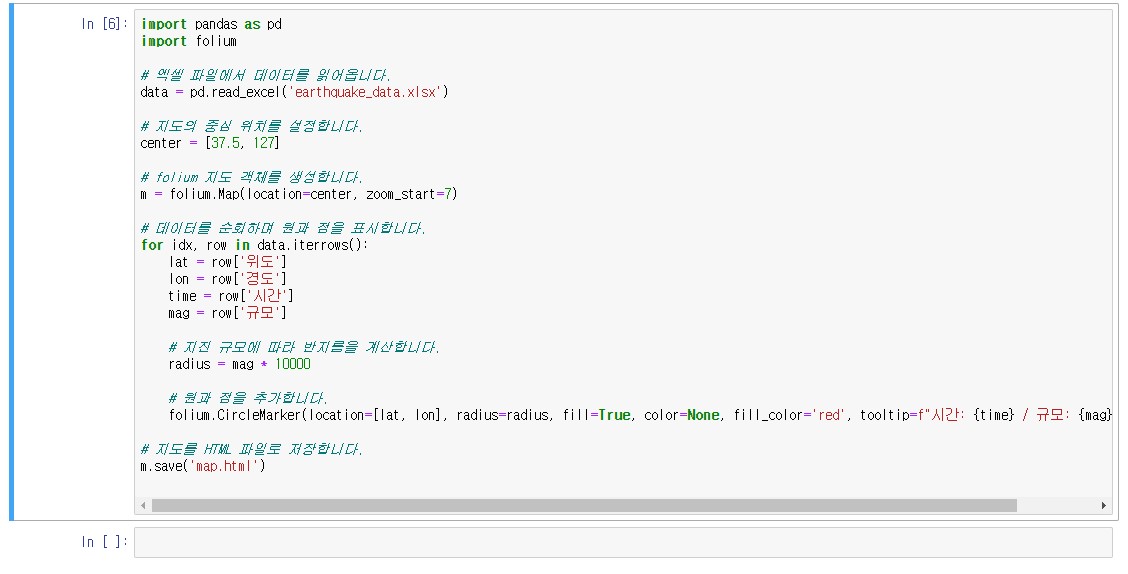Screen dimensions: 1128x574
Task: Click the comment about saving the HTML file
Action: 251,449
